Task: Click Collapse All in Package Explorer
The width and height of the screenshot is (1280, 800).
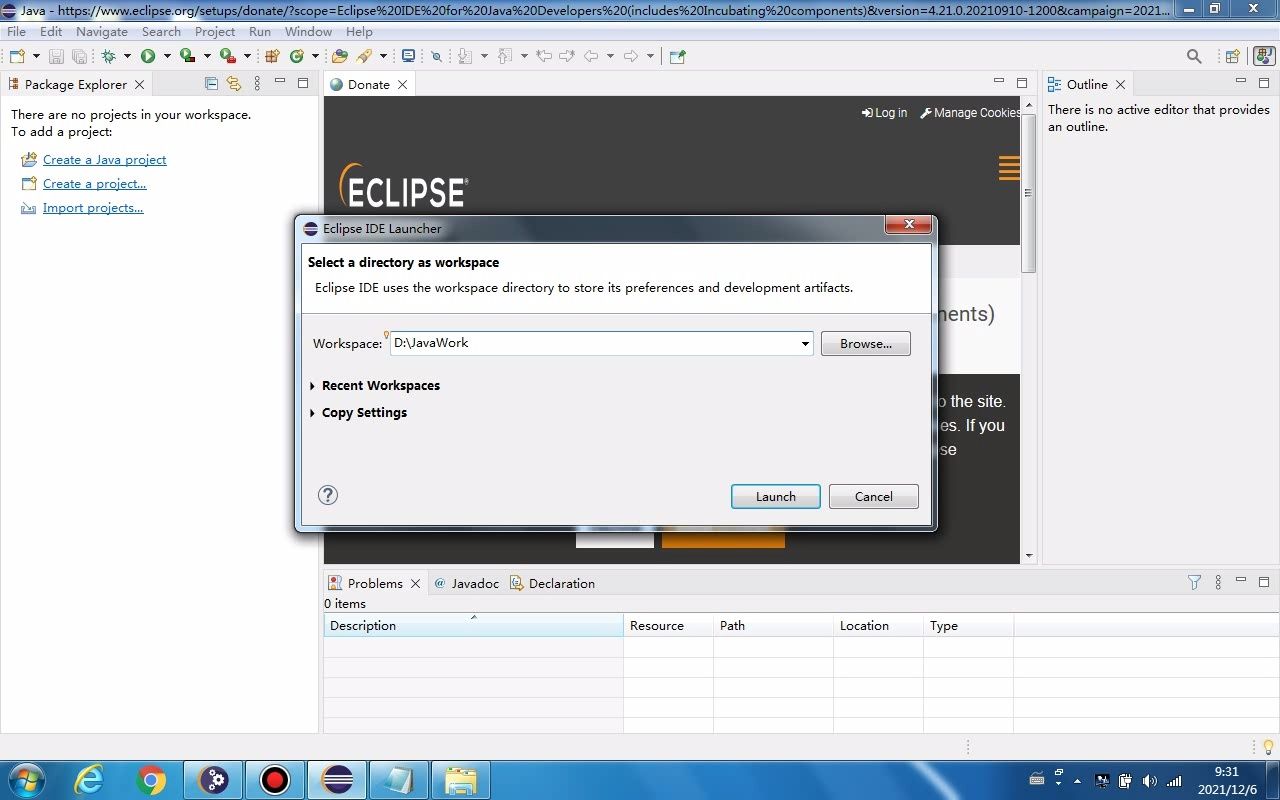Action: pyautogui.click(x=211, y=84)
